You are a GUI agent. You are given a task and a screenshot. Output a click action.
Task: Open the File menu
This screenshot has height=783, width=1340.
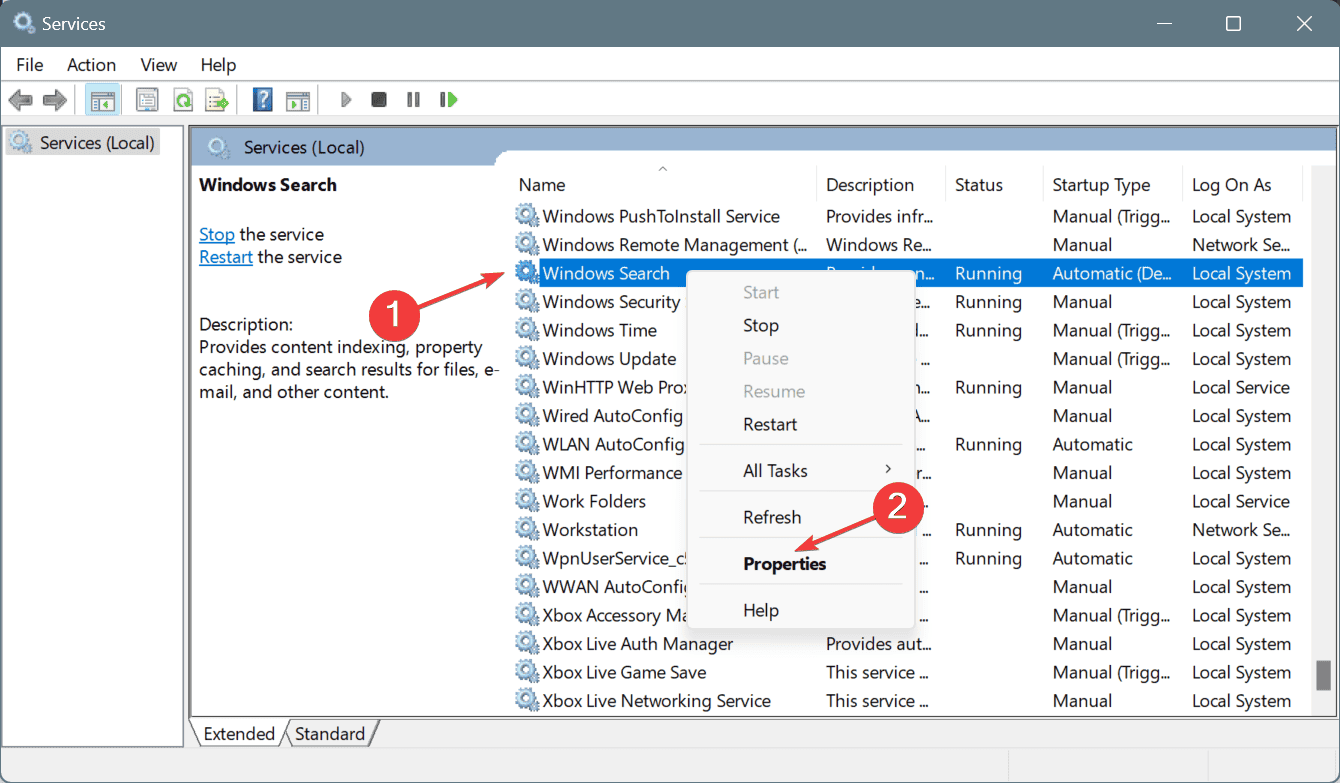click(x=30, y=64)
